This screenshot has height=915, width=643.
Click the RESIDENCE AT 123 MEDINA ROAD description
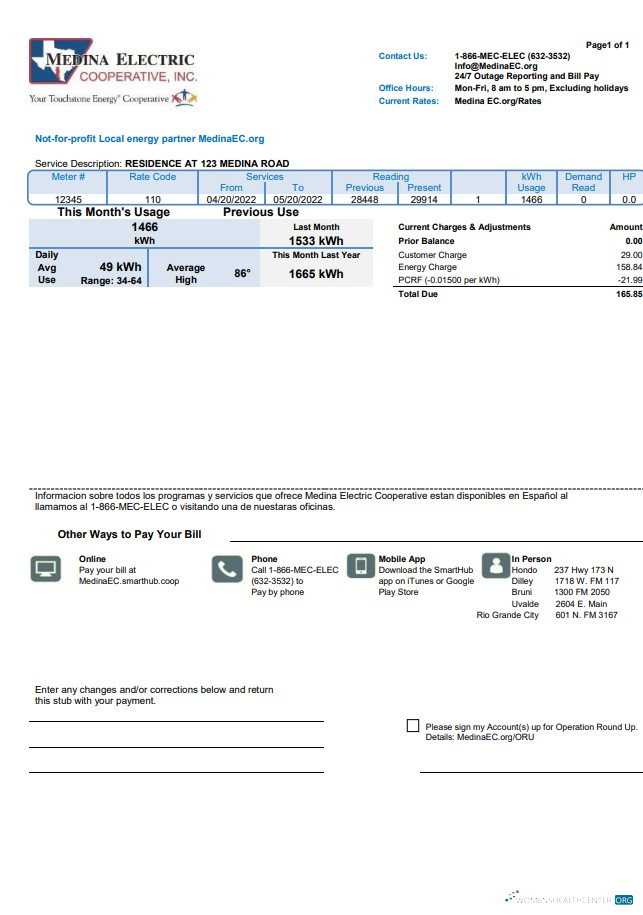[x=207, y=163]
